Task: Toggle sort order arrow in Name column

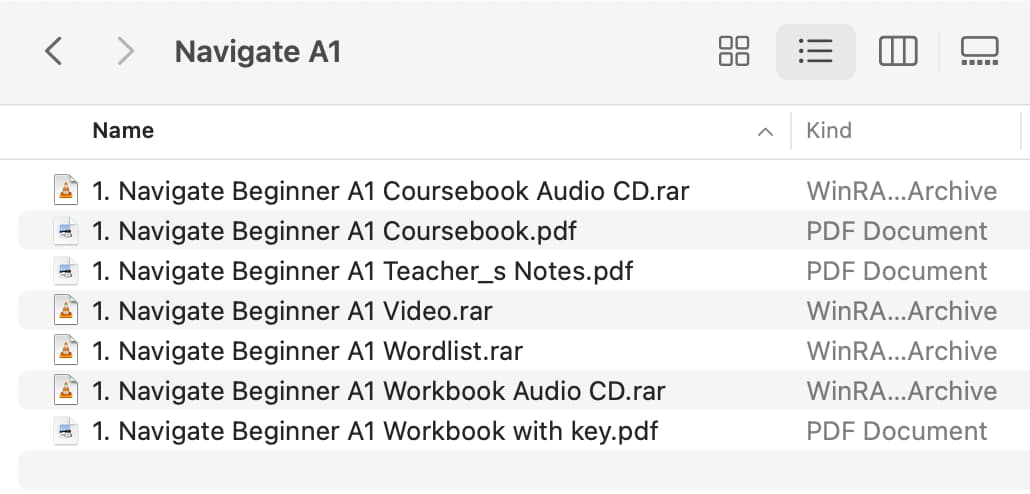Action: [x=765, y=132]
